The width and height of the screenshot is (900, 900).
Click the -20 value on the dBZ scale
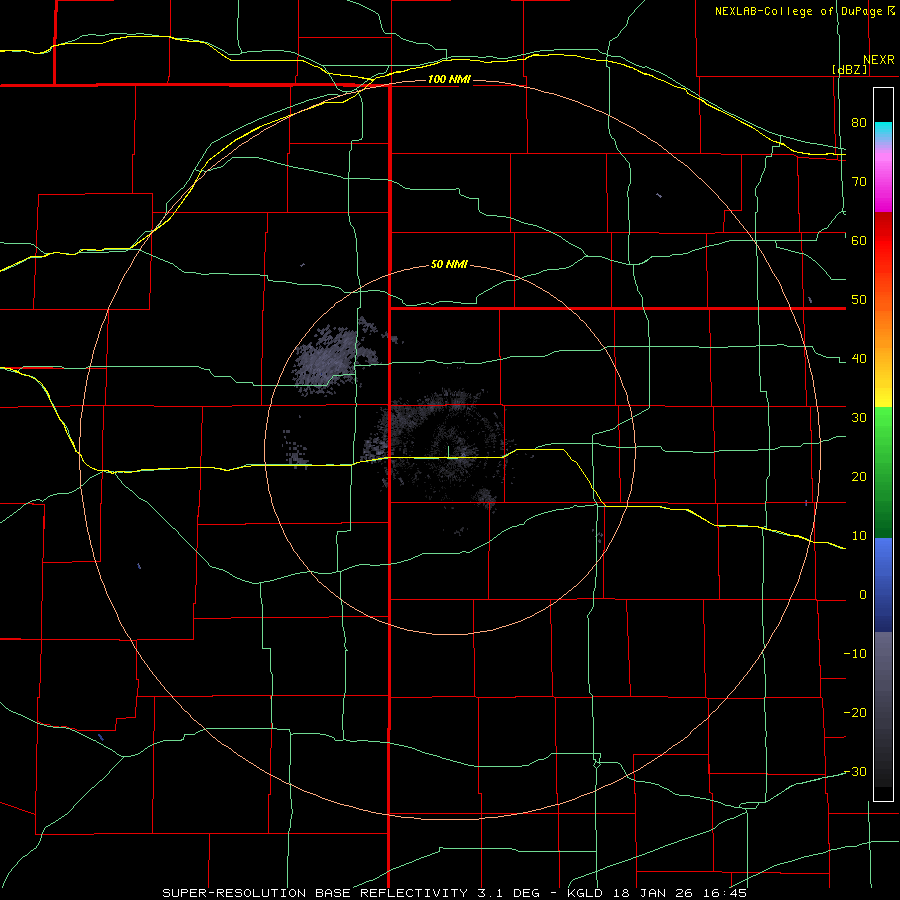click(855, 713)
